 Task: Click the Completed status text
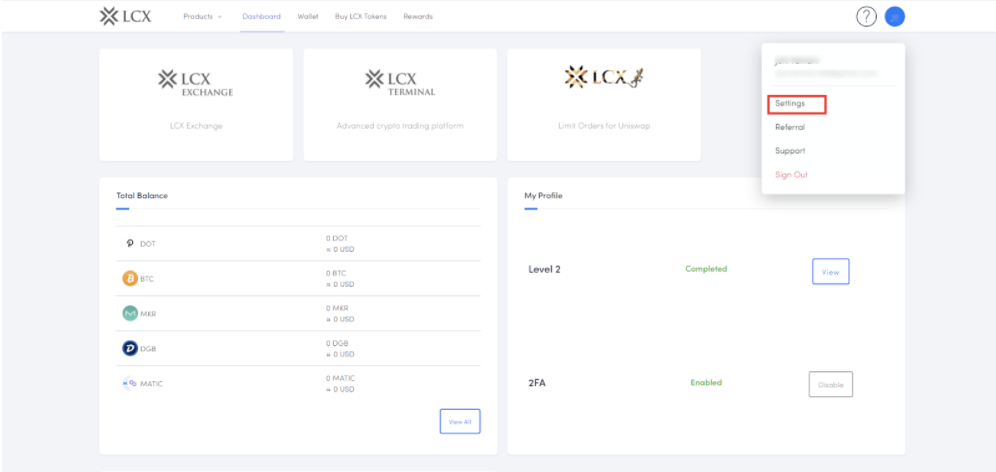[x=706, y=269]
